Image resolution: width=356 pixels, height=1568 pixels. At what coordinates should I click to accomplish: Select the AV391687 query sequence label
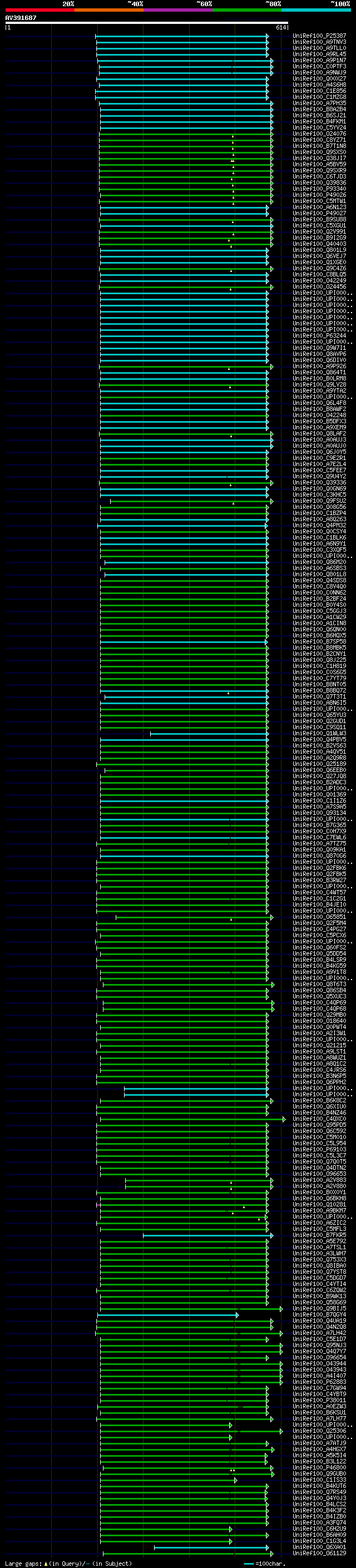pyautogui.click(x=21, y=18)
